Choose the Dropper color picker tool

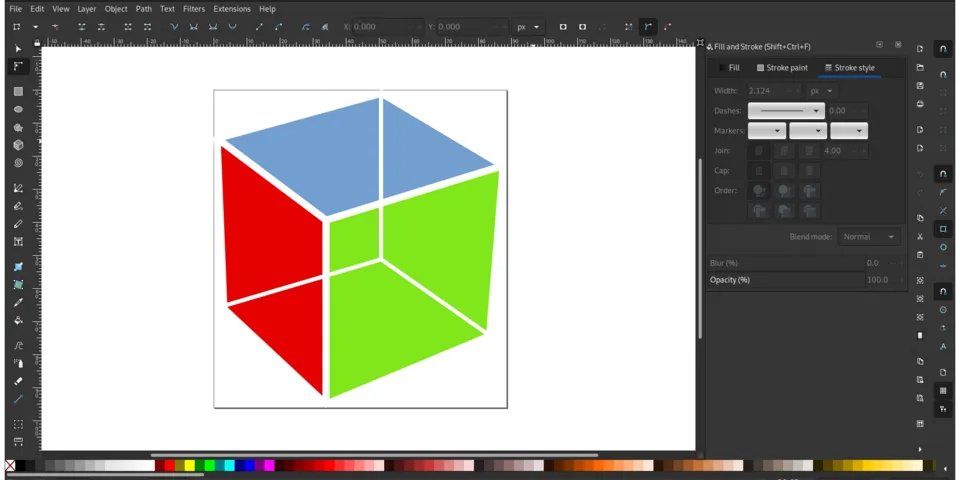[18, 302]
